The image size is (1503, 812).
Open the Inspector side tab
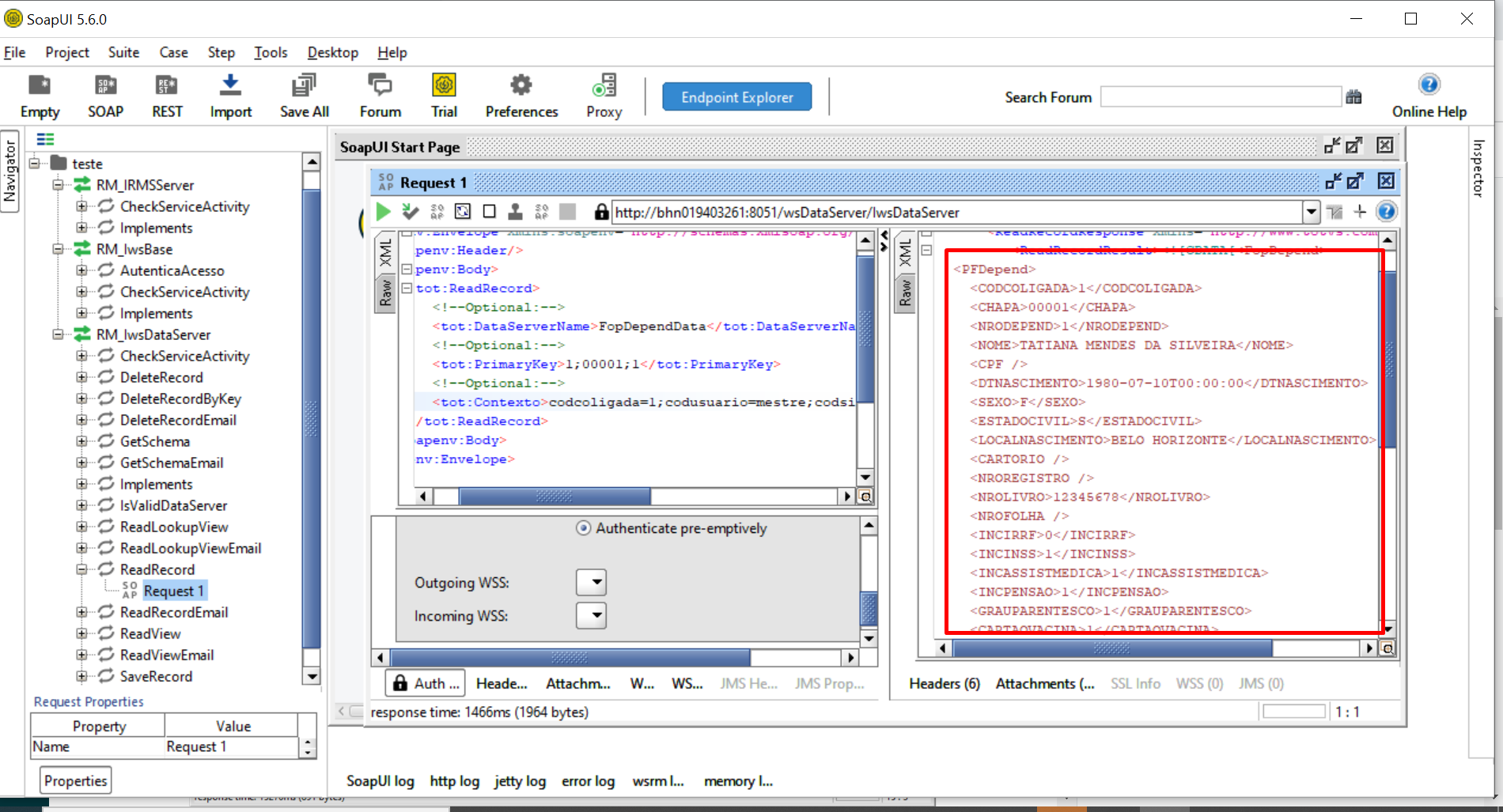coord(1478,168)
